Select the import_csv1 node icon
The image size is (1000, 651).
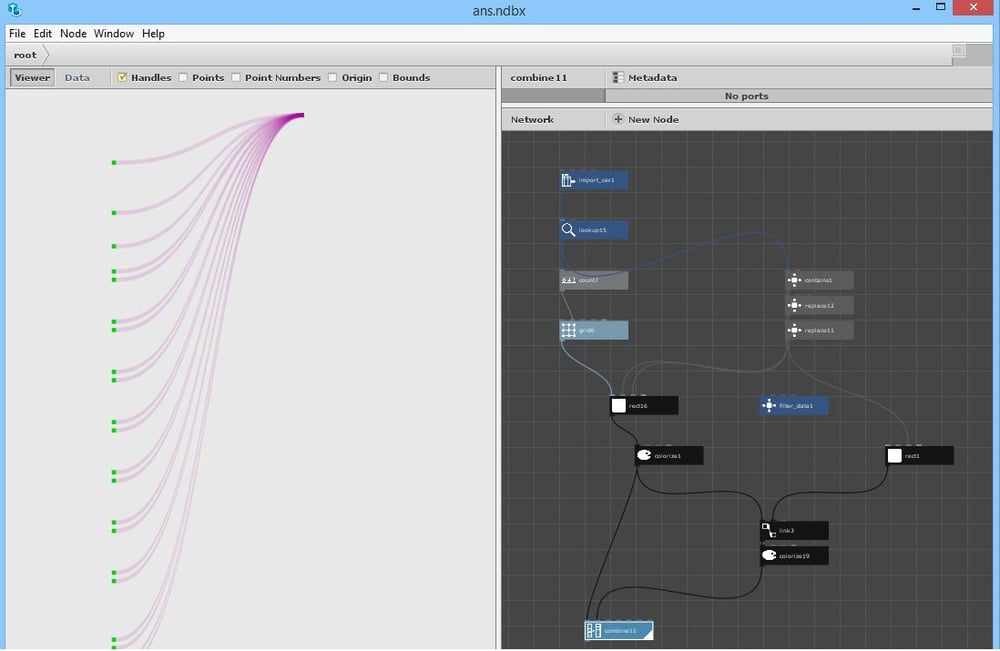(568, 180)
